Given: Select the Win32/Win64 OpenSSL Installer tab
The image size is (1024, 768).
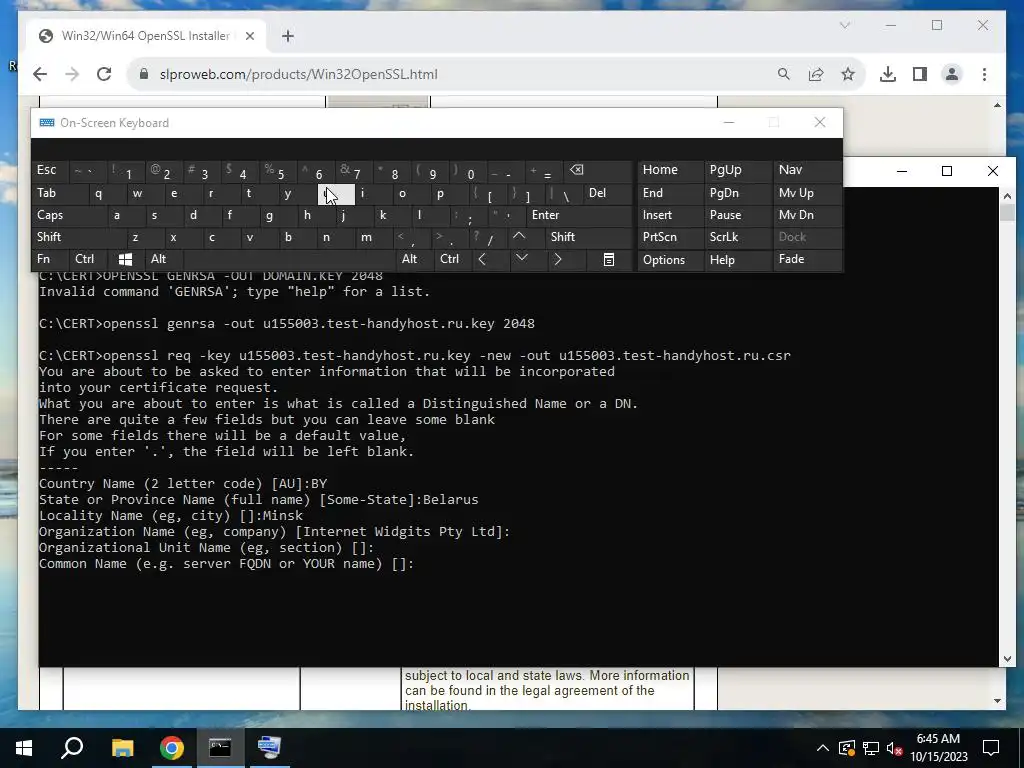Looking at the screenshot, I should pos(146,36).
